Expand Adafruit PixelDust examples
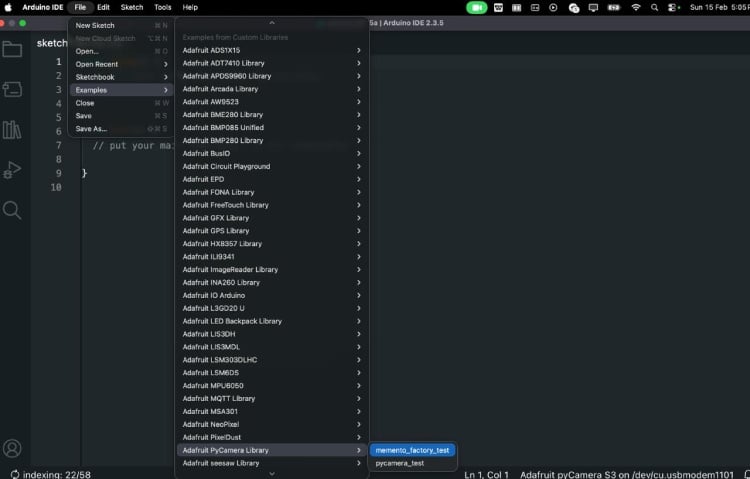Image resolution: width=750 pixels, height=479 pixels. point(272,437)
